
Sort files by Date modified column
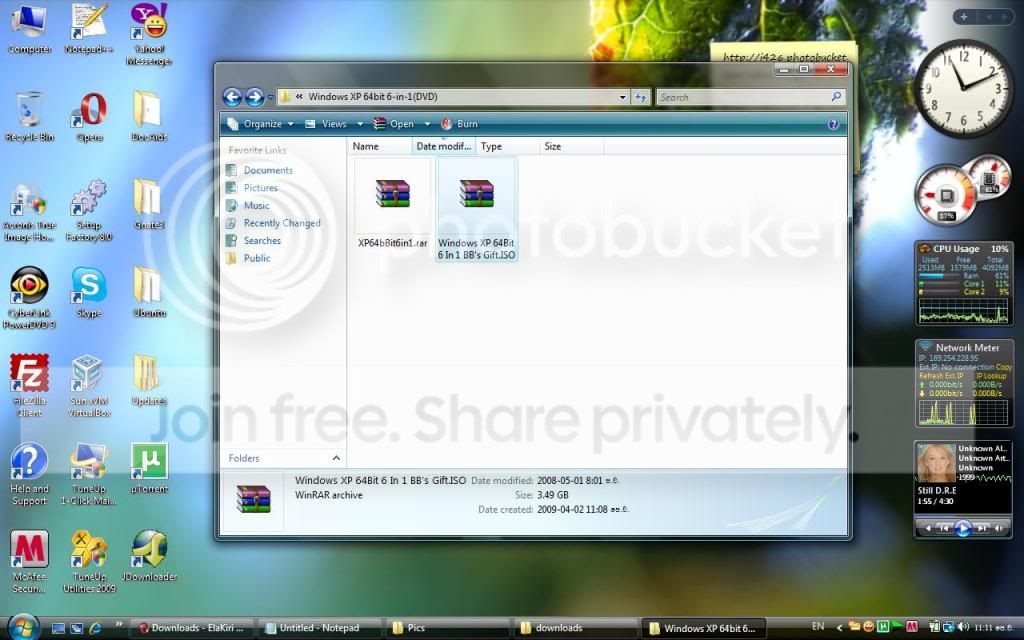point(444,146)
